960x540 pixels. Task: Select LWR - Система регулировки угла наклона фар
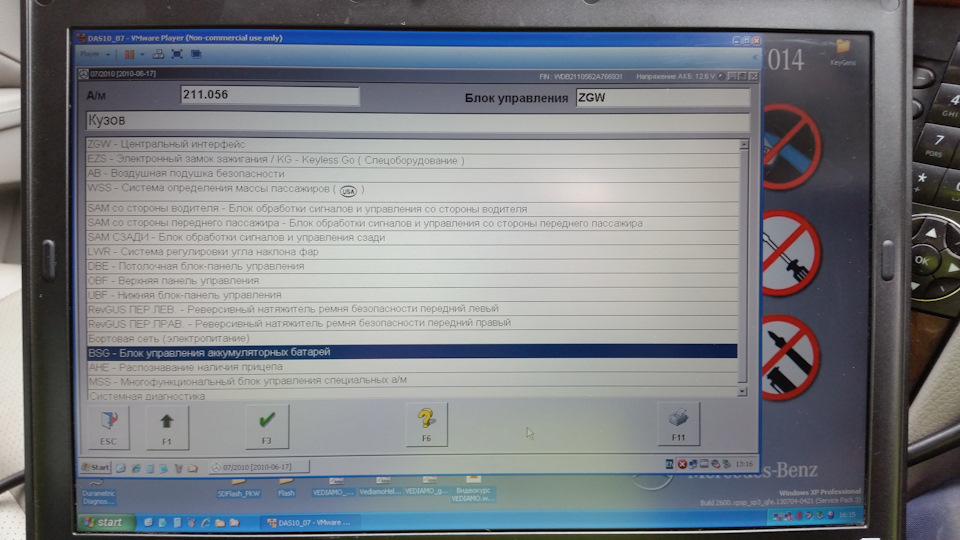pyautogui.click(x=412, y=252)
